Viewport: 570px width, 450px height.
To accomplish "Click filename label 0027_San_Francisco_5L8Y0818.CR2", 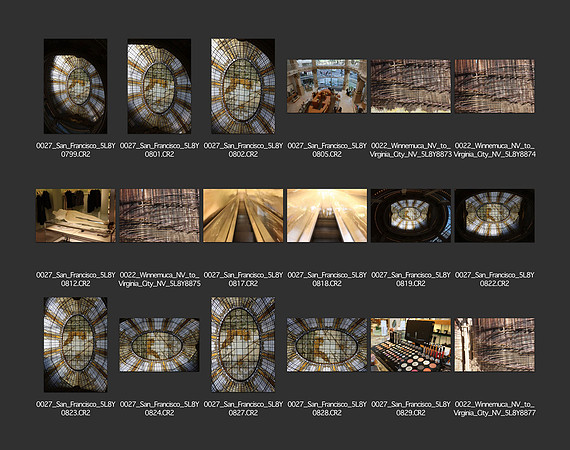I will pos(327,279).
